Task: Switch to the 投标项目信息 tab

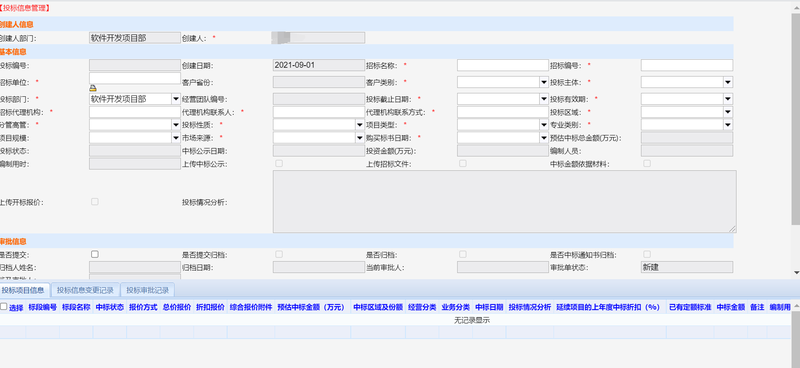Action: point(24,290)
